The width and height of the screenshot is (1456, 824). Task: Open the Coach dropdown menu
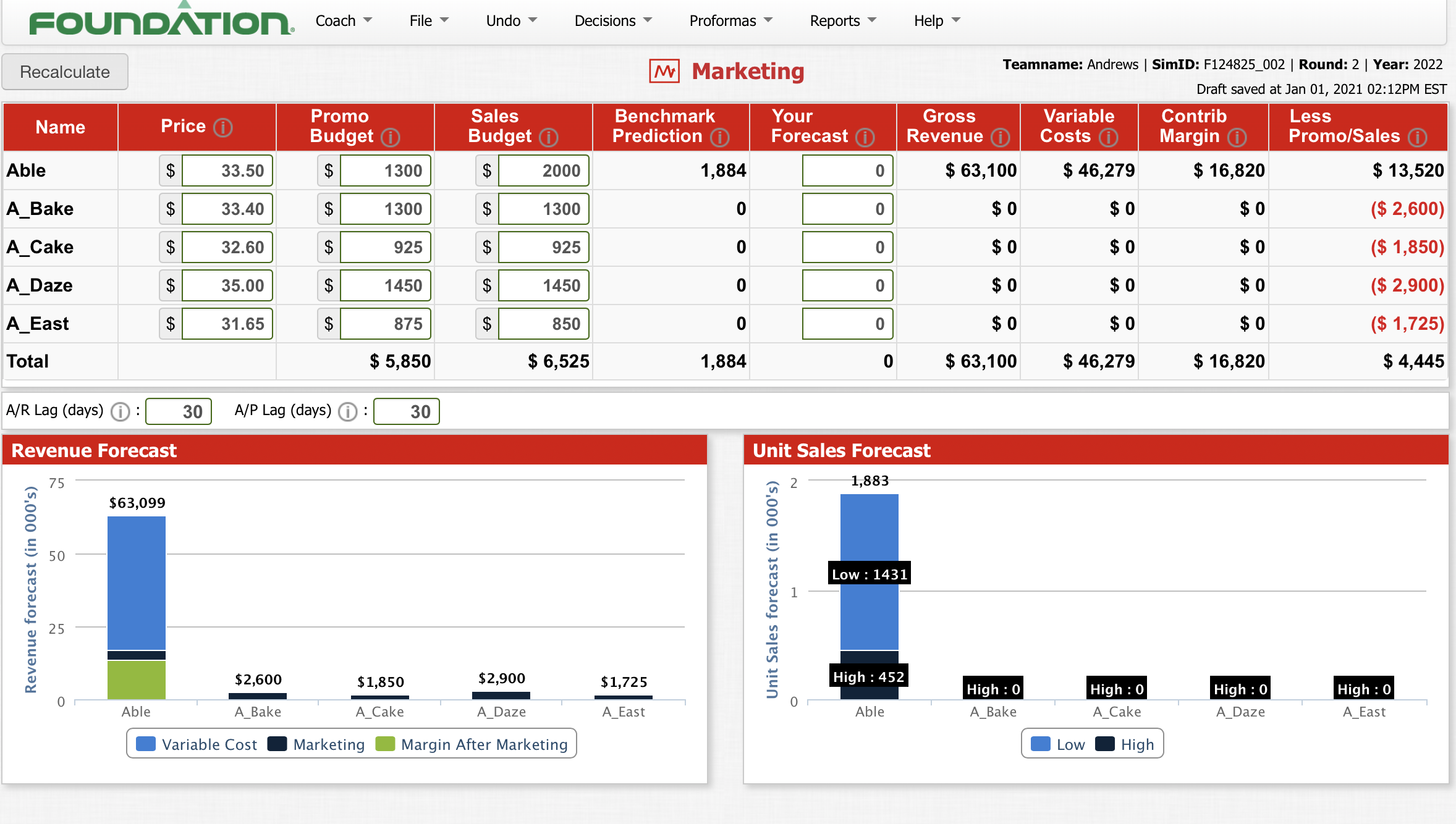[344, 21]
